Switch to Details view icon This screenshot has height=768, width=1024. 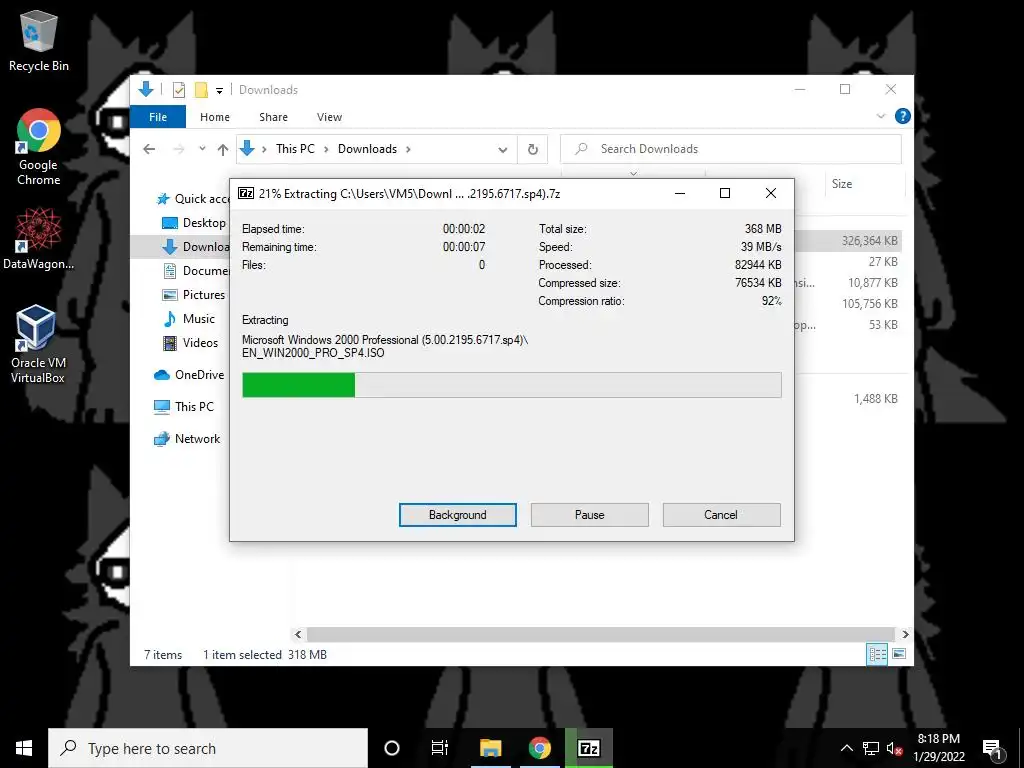click(877, 654)
